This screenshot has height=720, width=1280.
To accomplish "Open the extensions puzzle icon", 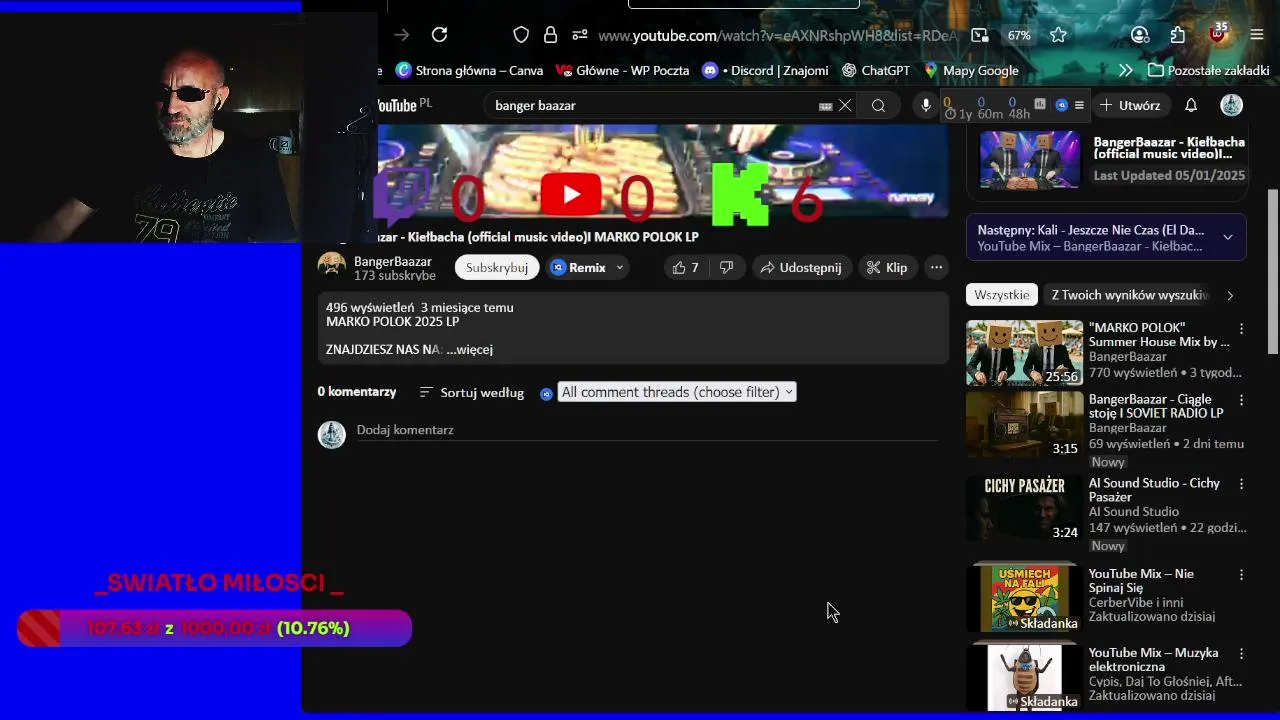I will pyautogui.click(x=1178, y=35).
